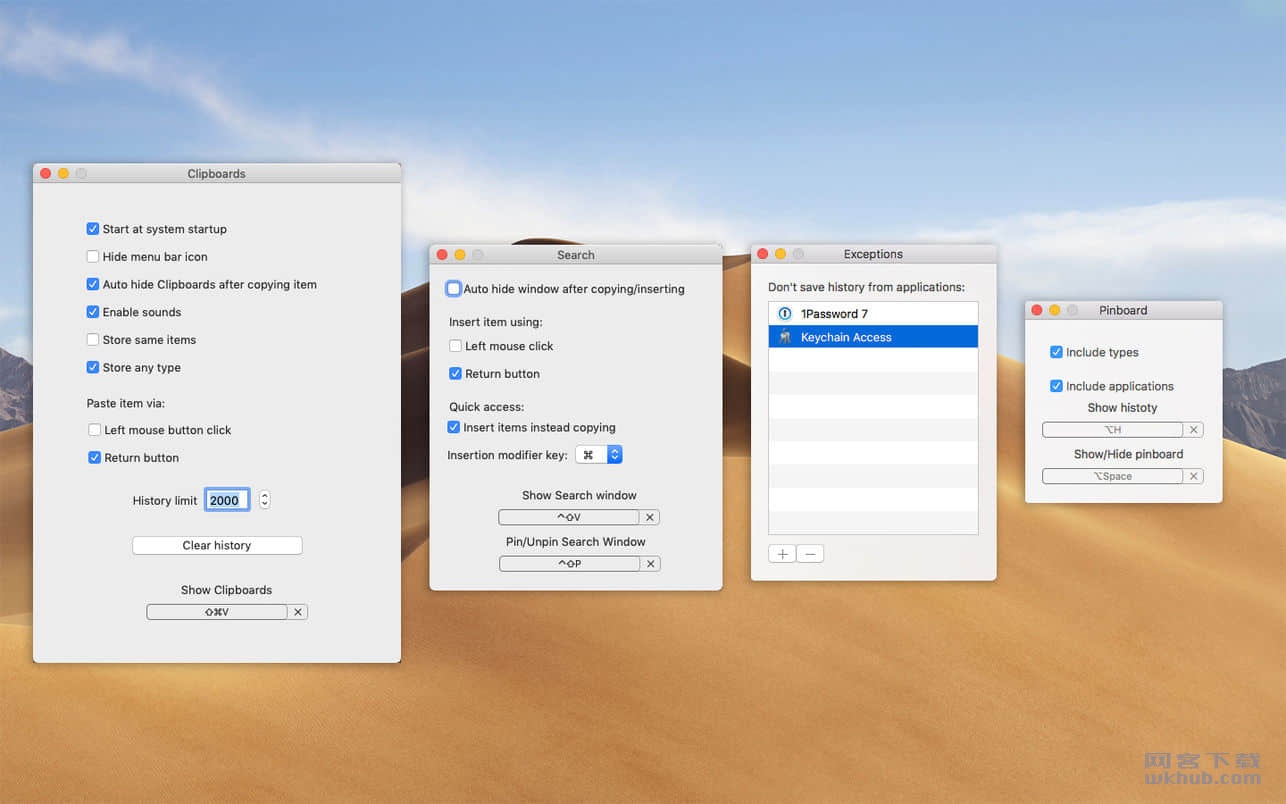Image resolution: width=1286 pixels, height=804 pixels.
Task: Toggle Include applications in Pinboard
Action: (1056, 386)
